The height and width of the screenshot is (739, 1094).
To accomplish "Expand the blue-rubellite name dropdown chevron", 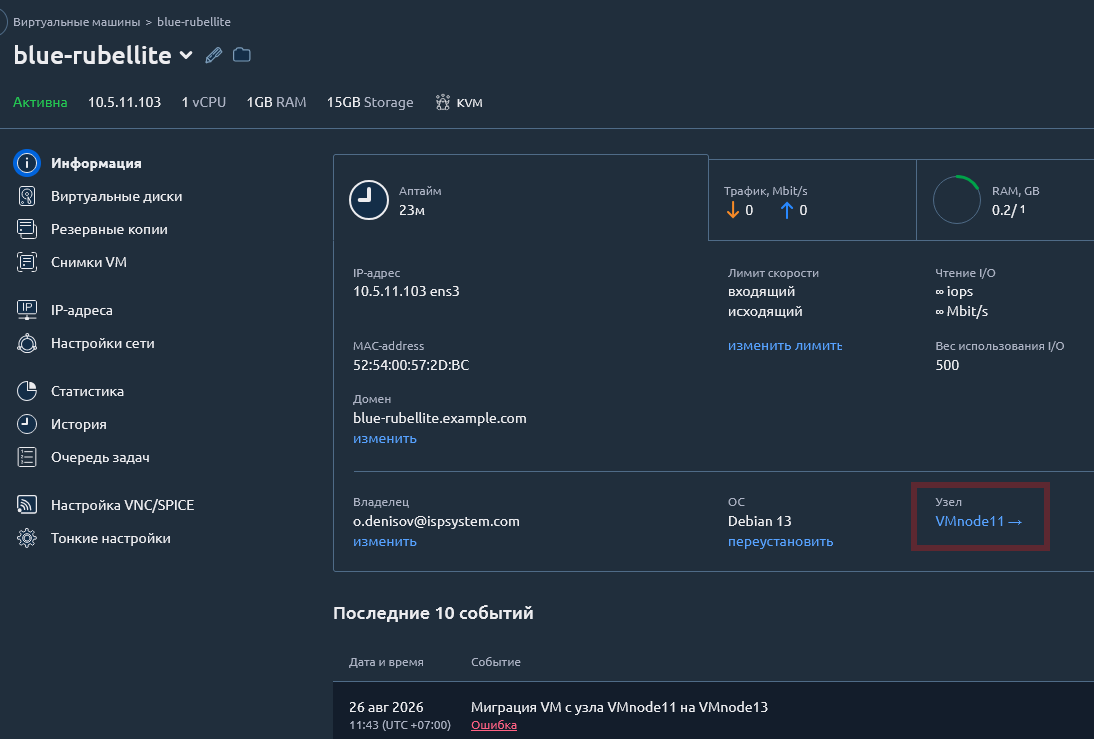I will pyautogui.click(x=186, y=55).
